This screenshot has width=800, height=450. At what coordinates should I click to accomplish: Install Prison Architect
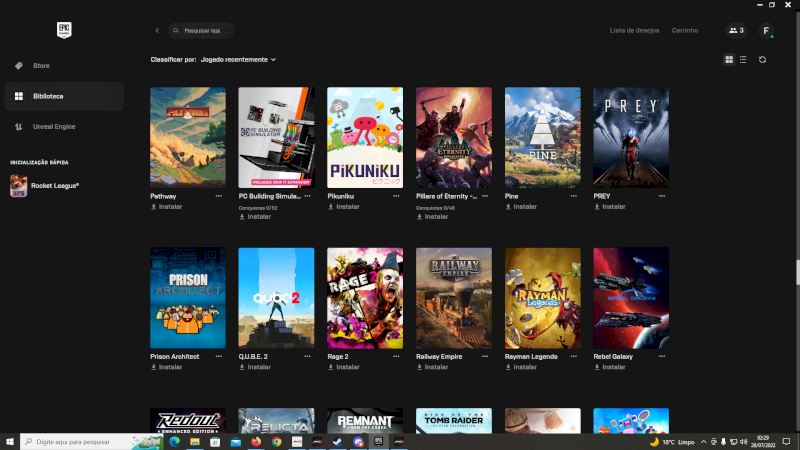tap(166, 367)
